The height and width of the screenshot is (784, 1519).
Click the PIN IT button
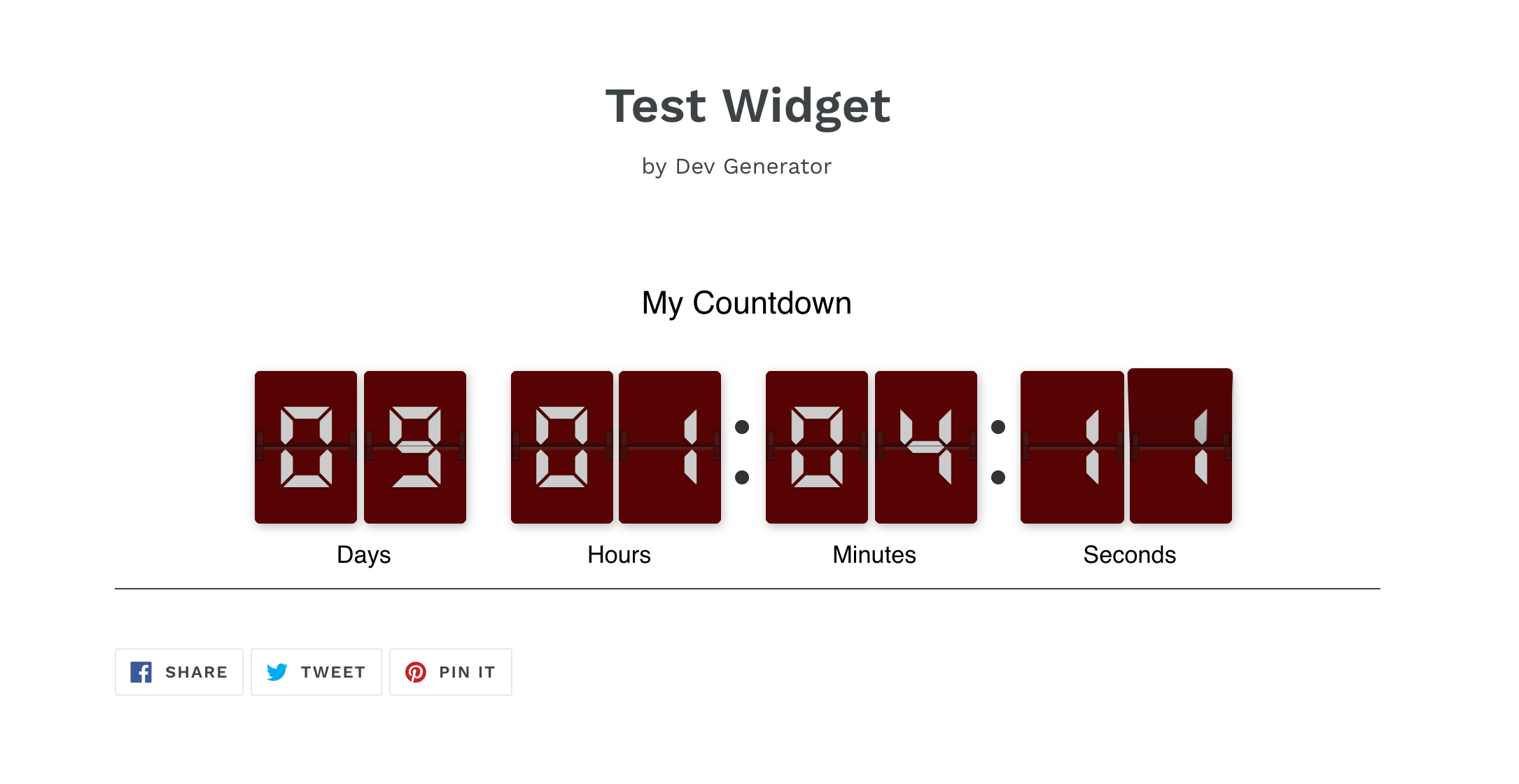point(451,673)
